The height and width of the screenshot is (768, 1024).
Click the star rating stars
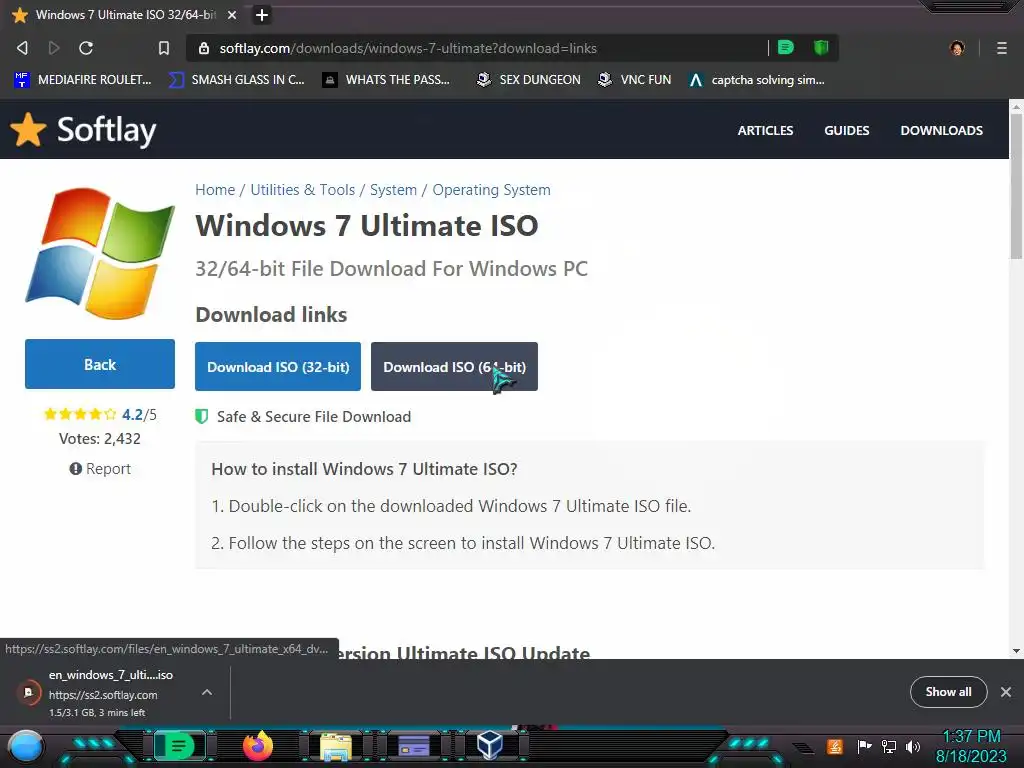pyautogui.click(x=80, y=414)
